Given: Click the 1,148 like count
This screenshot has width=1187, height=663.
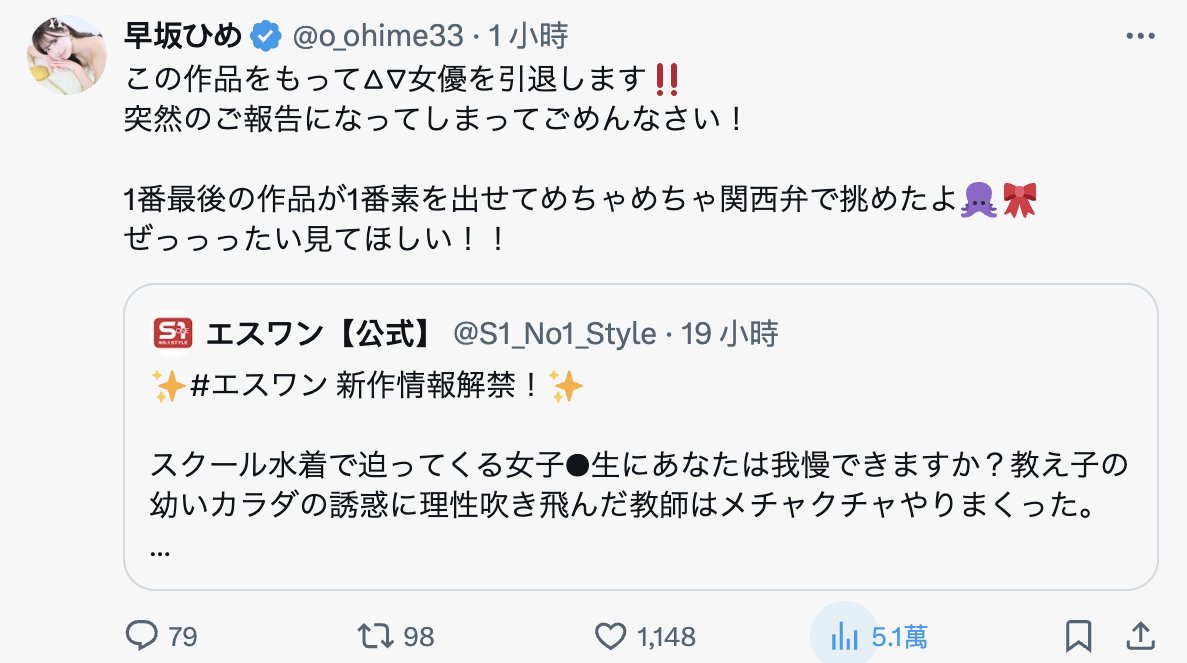Looking at the screenshot, I should click(665, 636).
